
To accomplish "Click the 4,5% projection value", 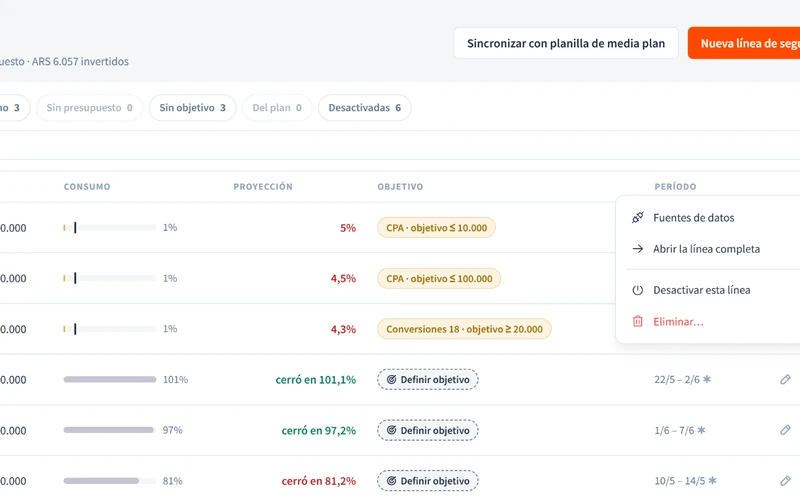I will coord(343,279).
